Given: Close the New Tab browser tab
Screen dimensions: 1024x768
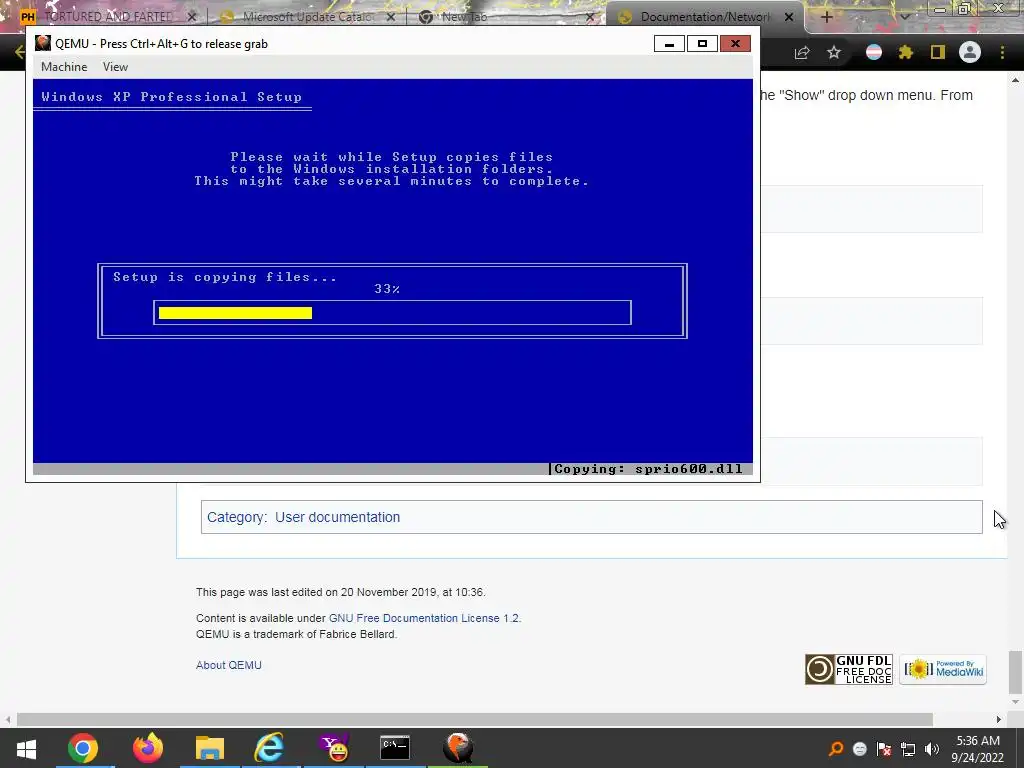Looking at the screenshot, I should pyautogui.click(x=590, y=17).
